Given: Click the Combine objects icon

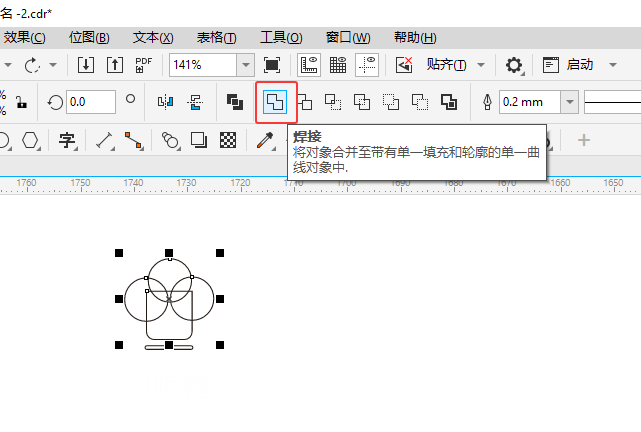Looking at the screenshot, I should click(x=235, y=102).
